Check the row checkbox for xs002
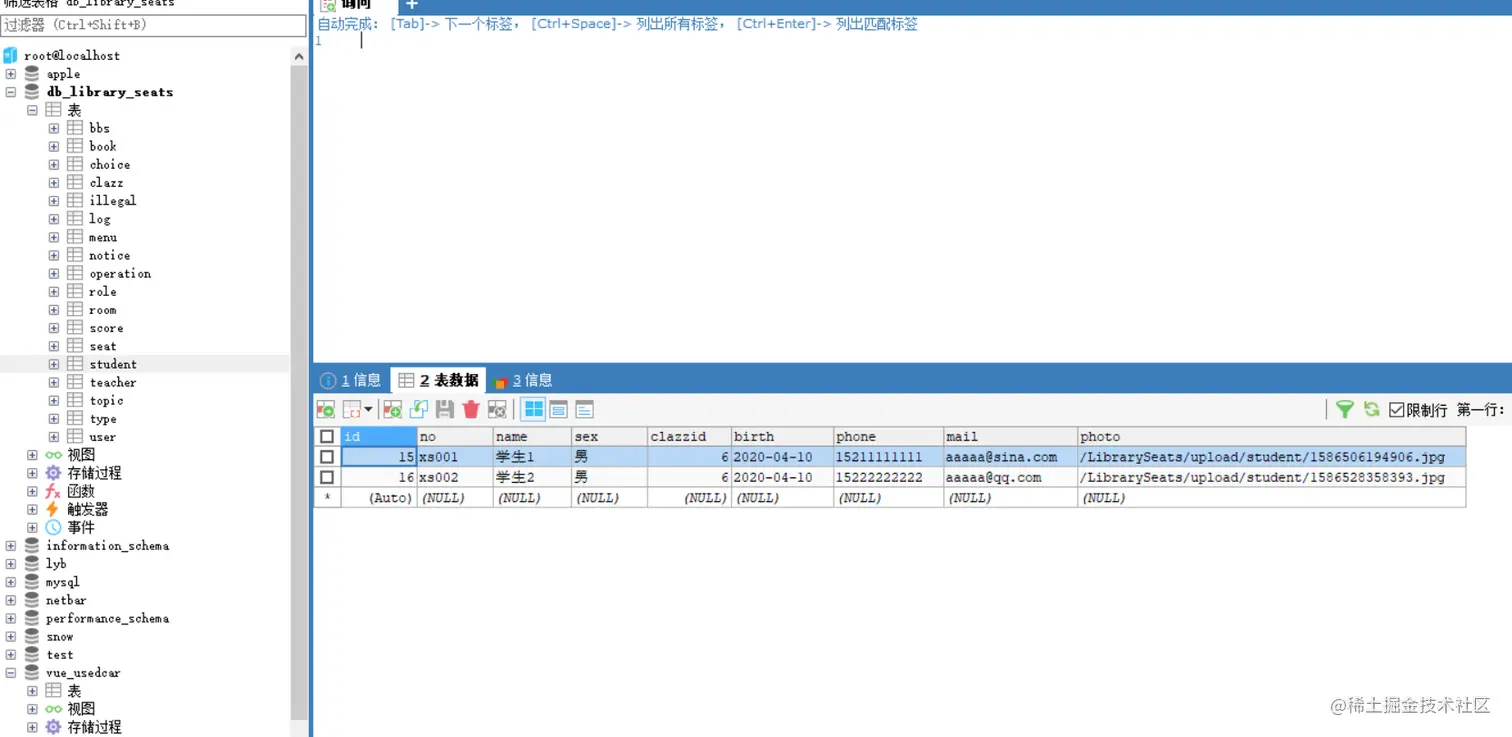The height and width of the screenshot is (737, 1512). [x=327, y=478]
